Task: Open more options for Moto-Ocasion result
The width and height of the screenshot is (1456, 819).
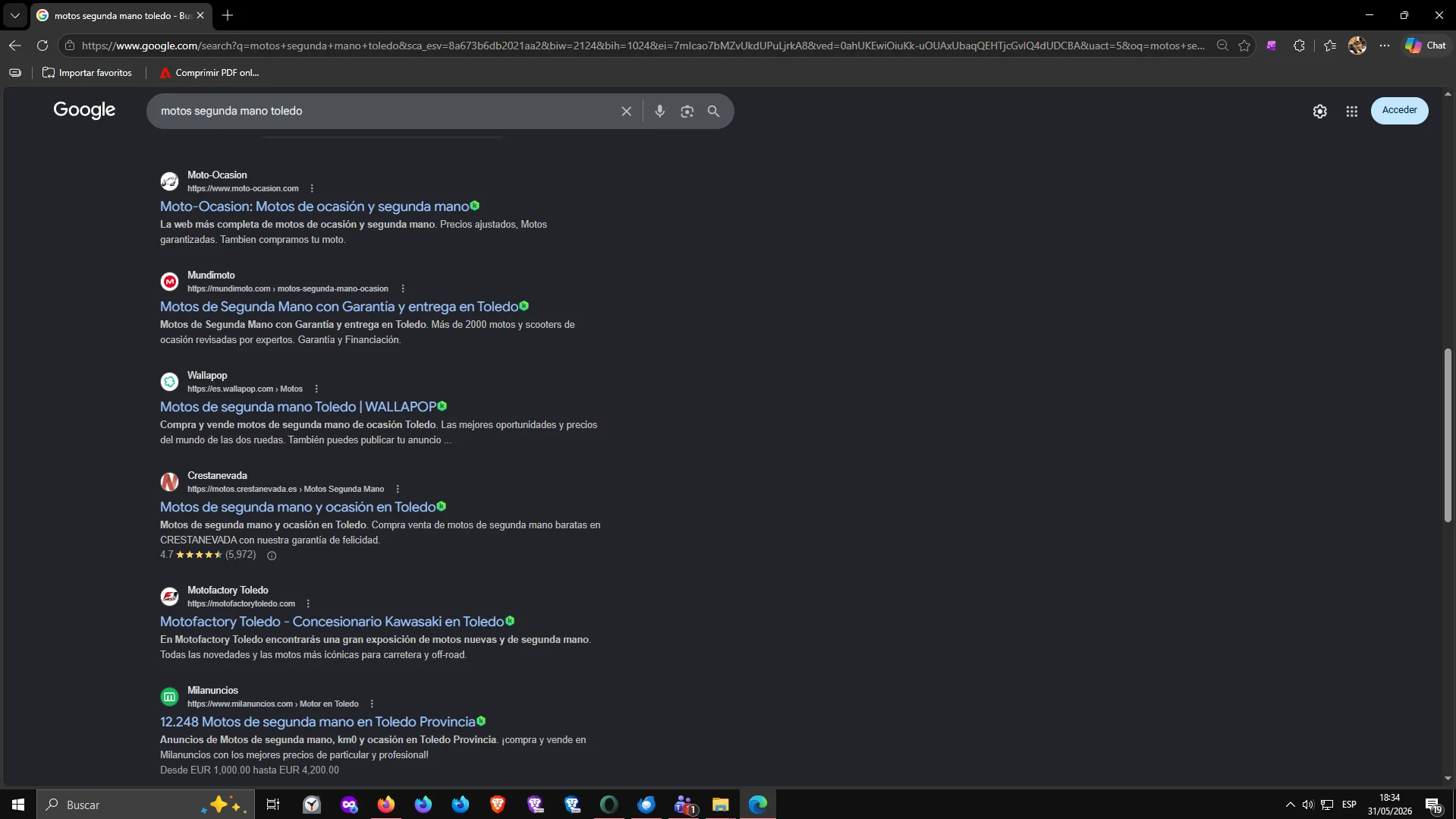Action: click(312, 188)
